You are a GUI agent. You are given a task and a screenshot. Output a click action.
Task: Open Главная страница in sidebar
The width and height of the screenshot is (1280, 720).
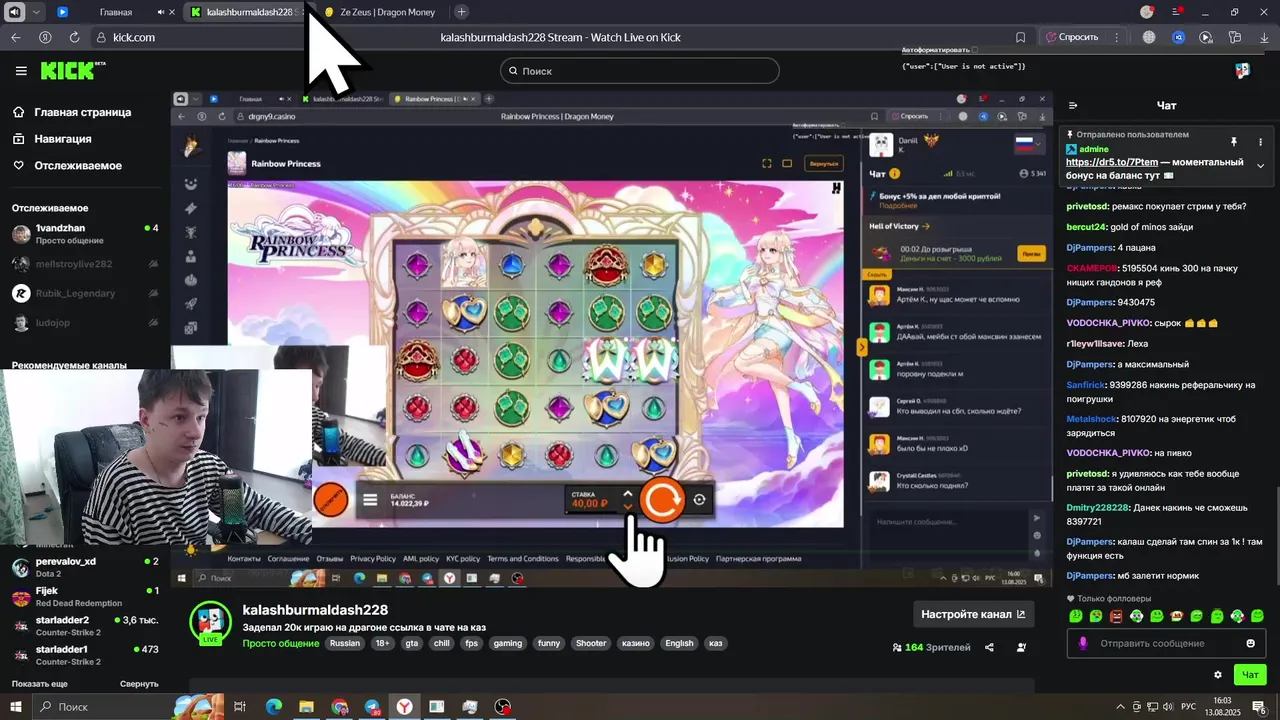tap(72, 113)
